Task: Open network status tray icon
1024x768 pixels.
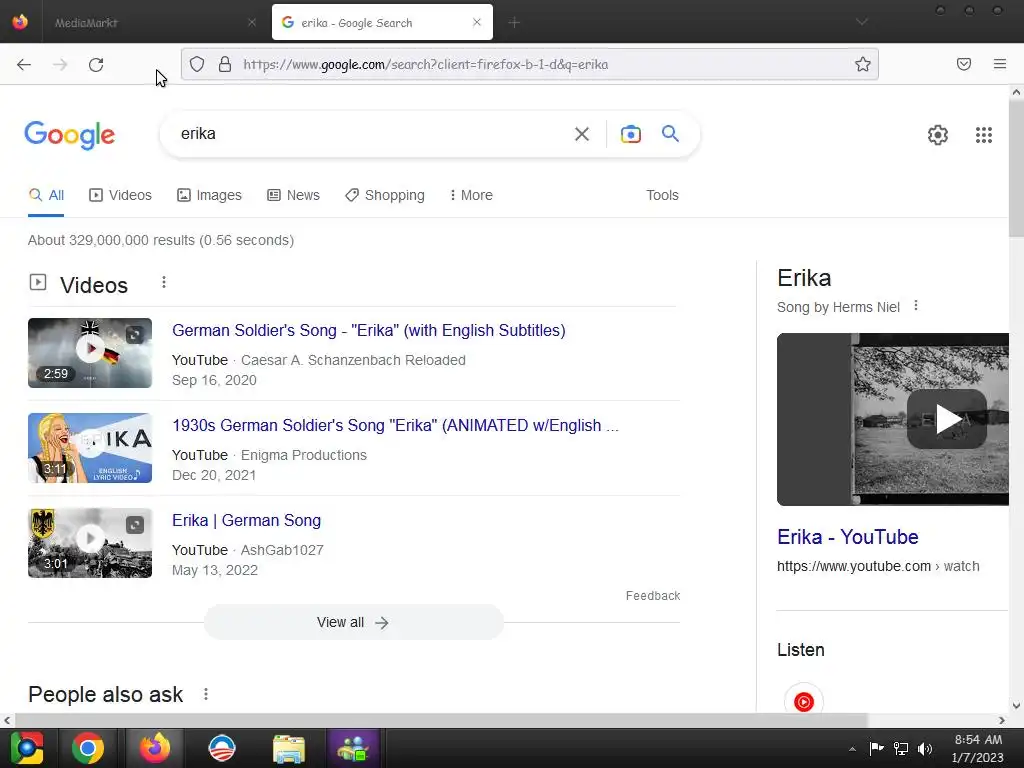Action: 901,749
